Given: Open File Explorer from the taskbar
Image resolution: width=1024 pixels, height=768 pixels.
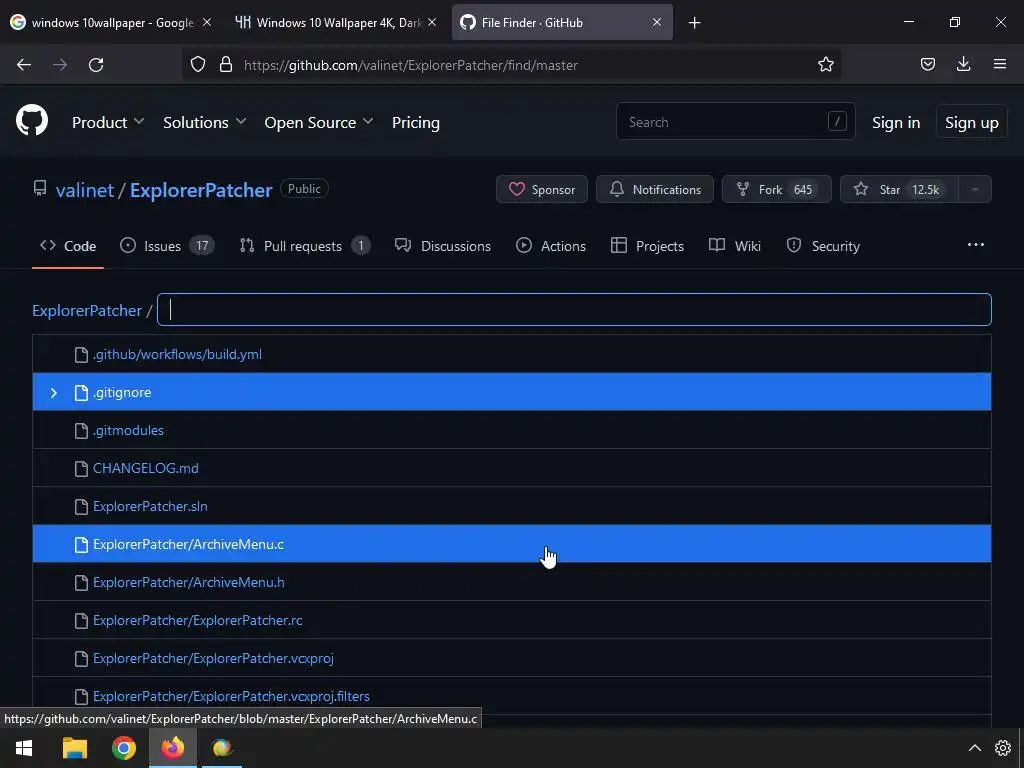Looking at the screenshot, I should point(74,748).
